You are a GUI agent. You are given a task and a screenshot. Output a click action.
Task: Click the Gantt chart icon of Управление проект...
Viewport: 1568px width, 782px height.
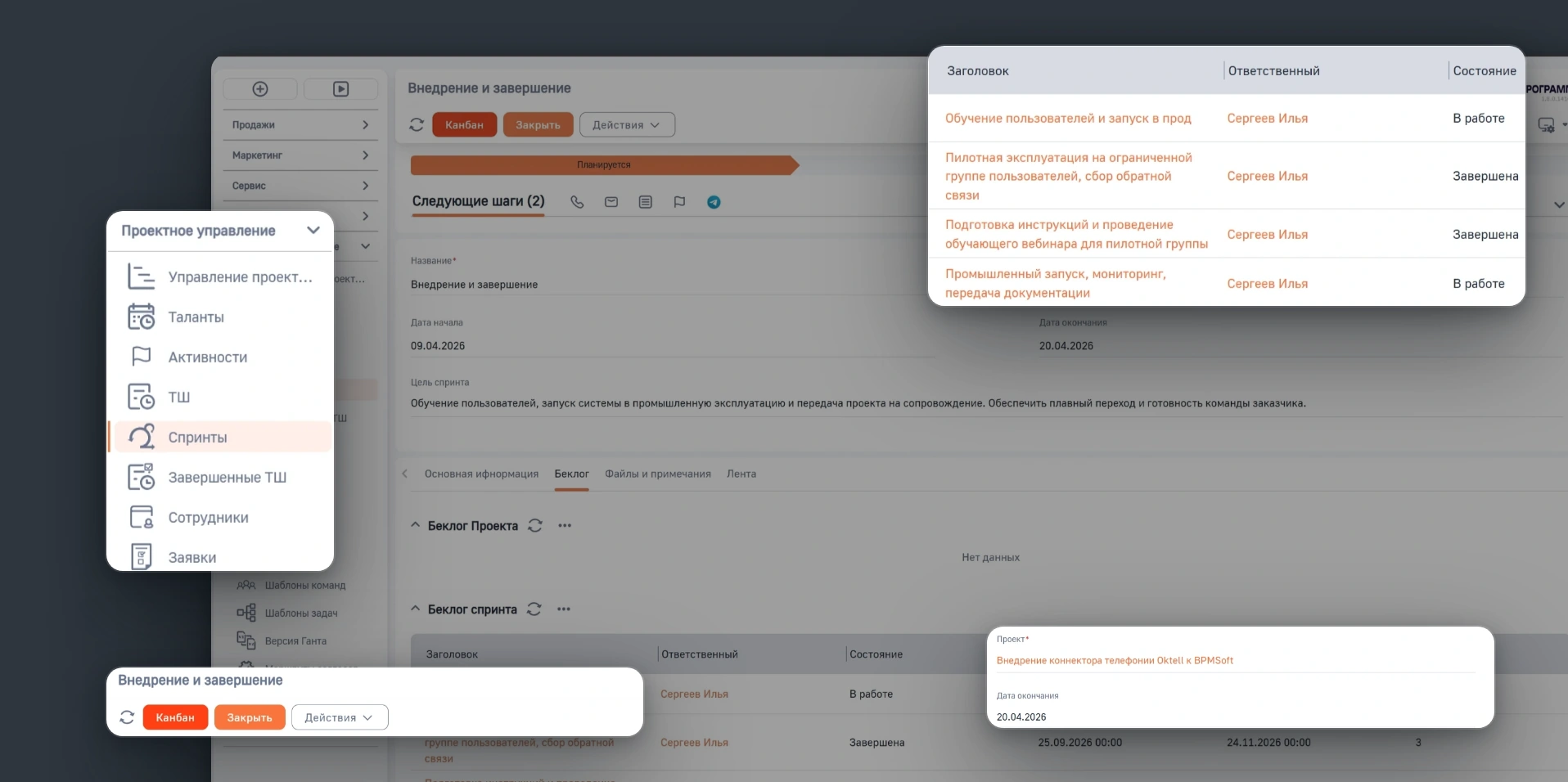(142, 276)
